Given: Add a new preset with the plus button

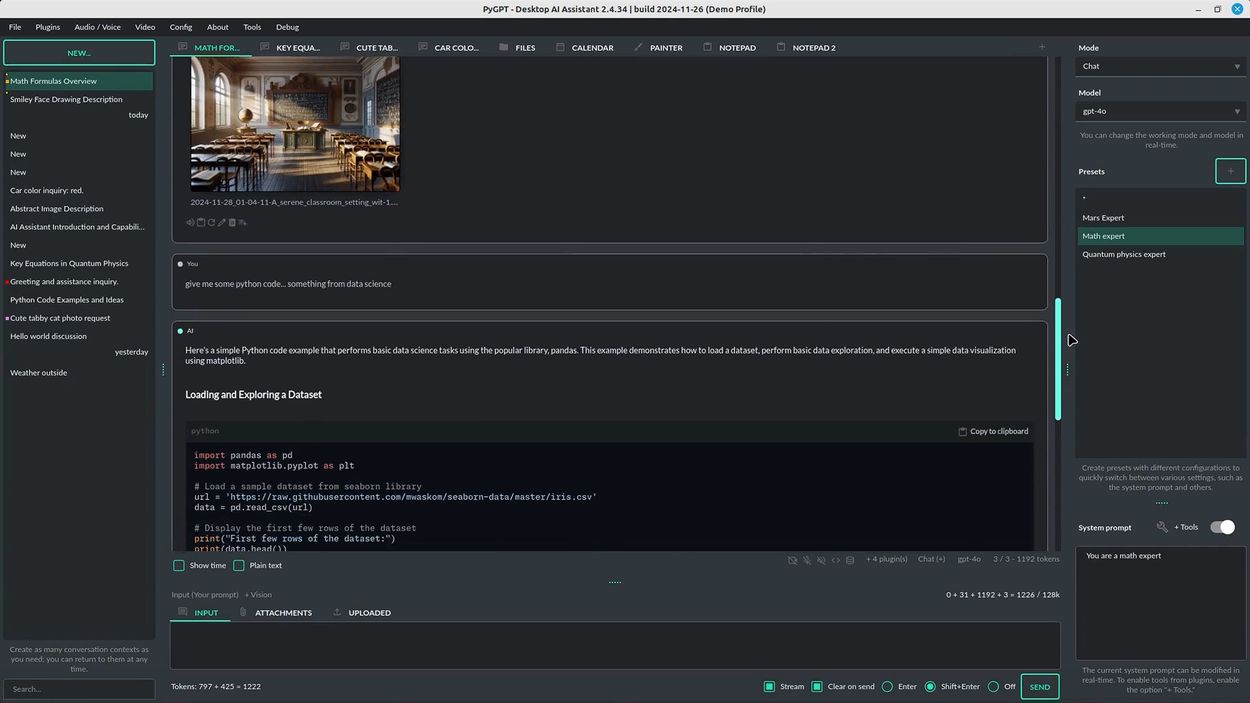Looking at the screenshot, I should pos(1231,171).
